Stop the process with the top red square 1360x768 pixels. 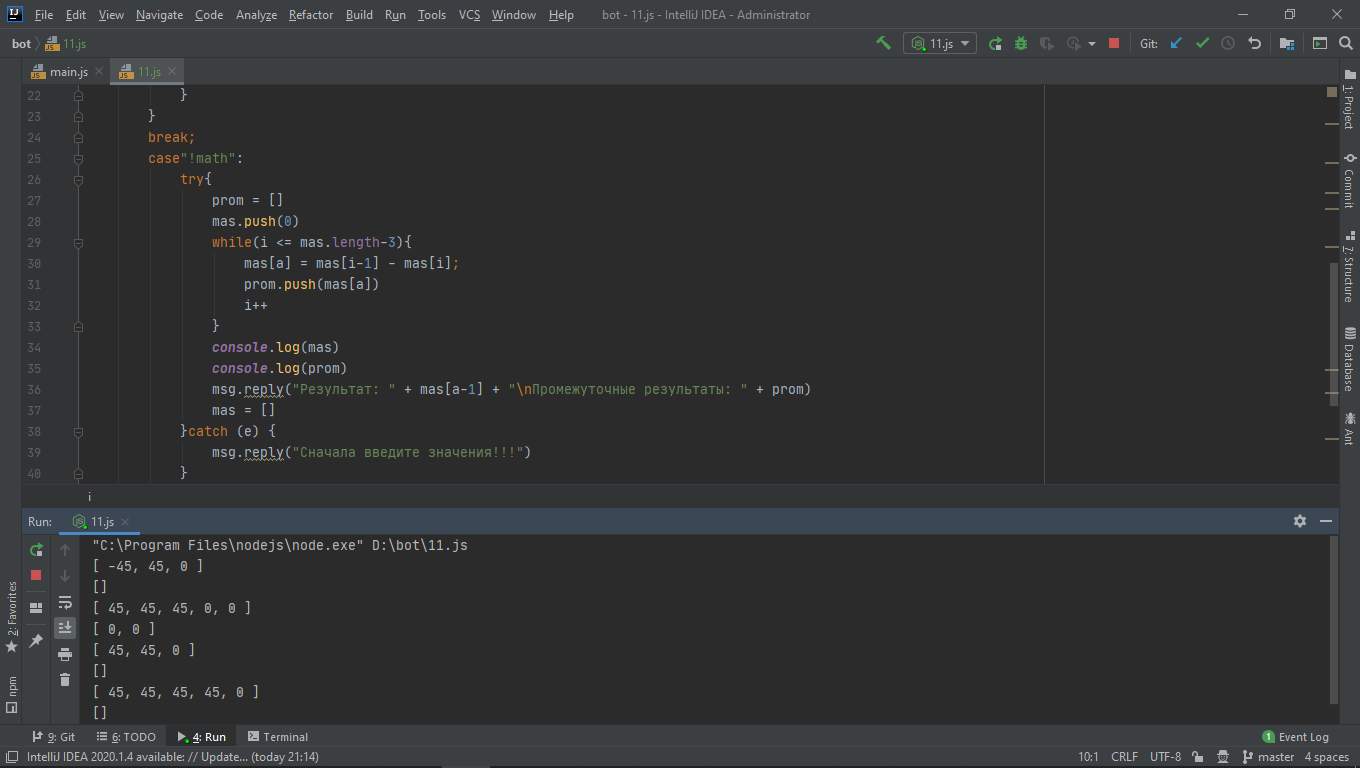point(1114,43)
